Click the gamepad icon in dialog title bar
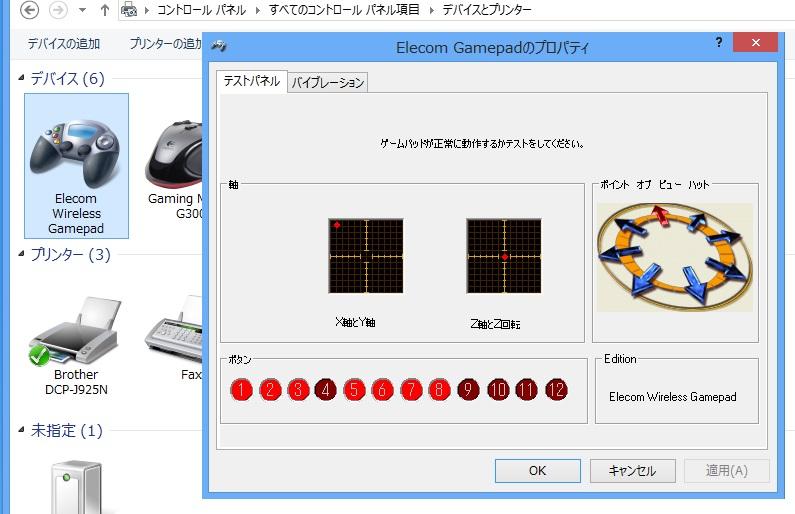Screen dimensions: 795x514 219,46
